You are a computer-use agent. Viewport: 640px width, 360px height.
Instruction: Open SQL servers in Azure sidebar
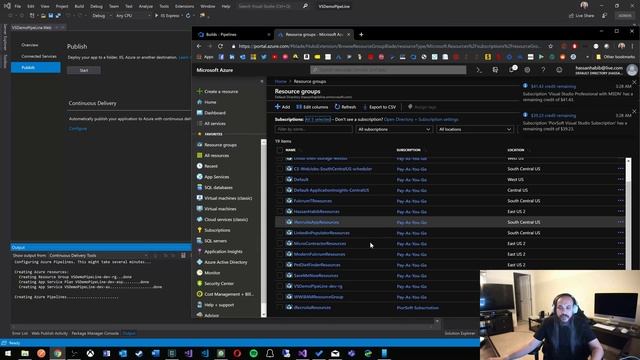tap(211, 241)
